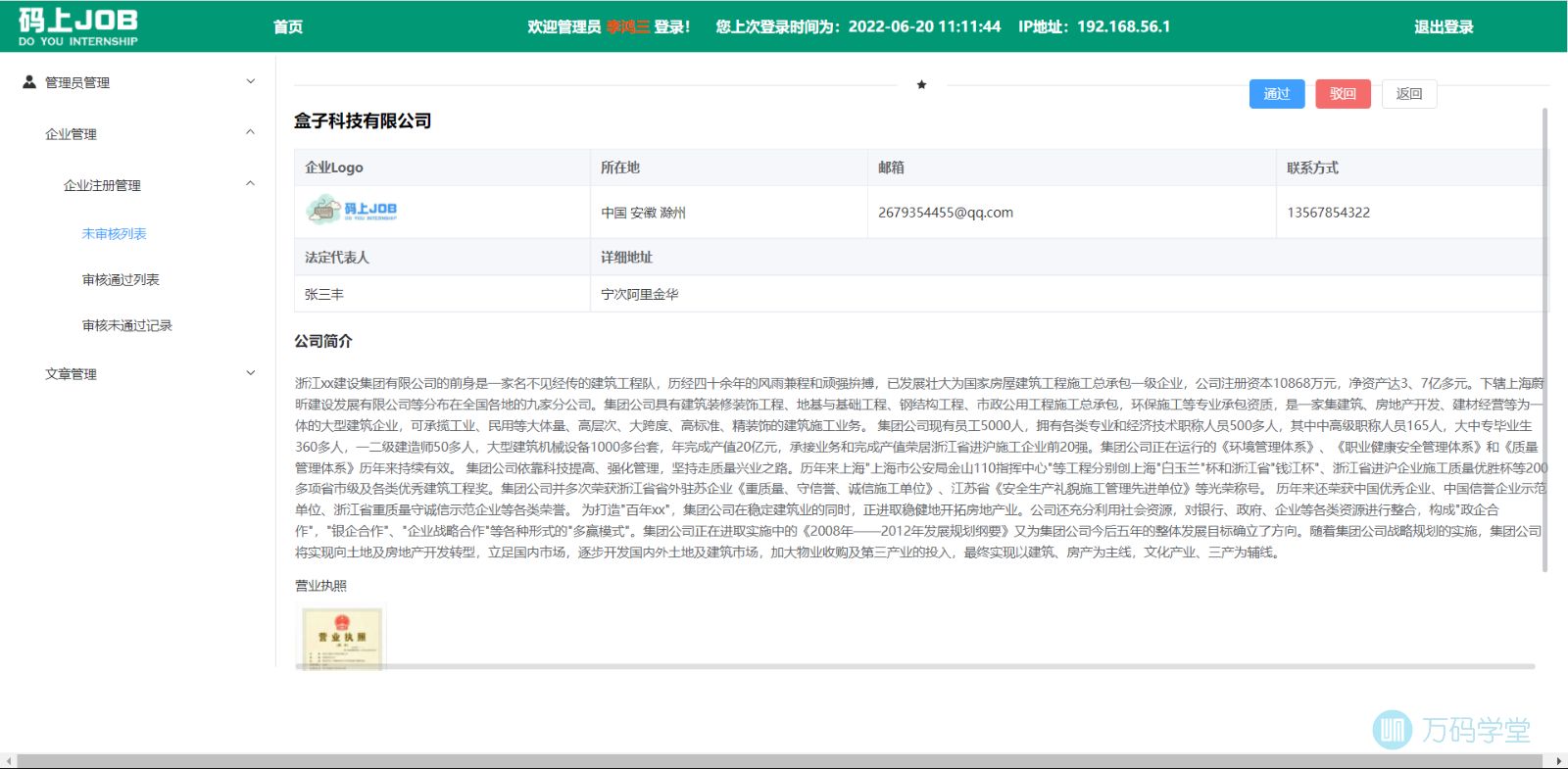Click the admin name 李鸿三

coord(628,26)
